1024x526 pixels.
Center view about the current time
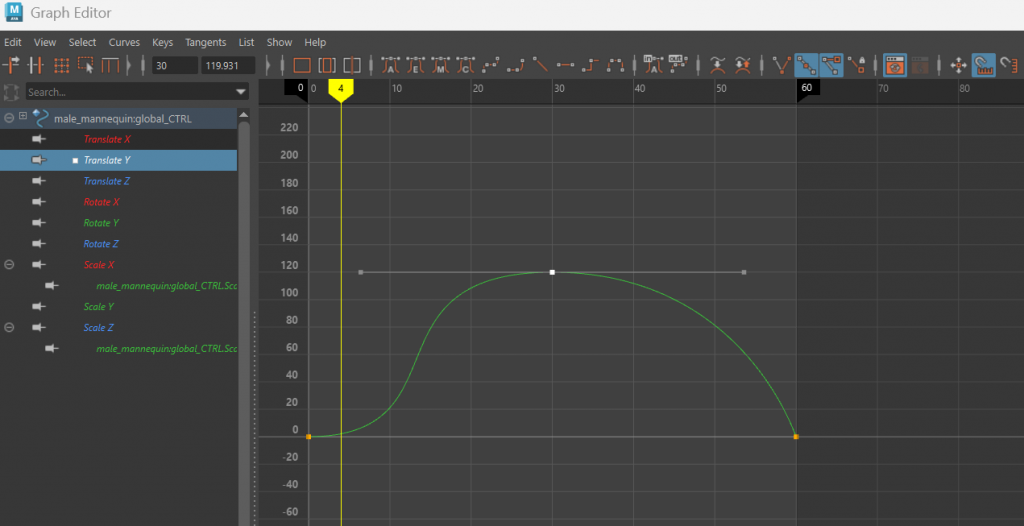352,65
